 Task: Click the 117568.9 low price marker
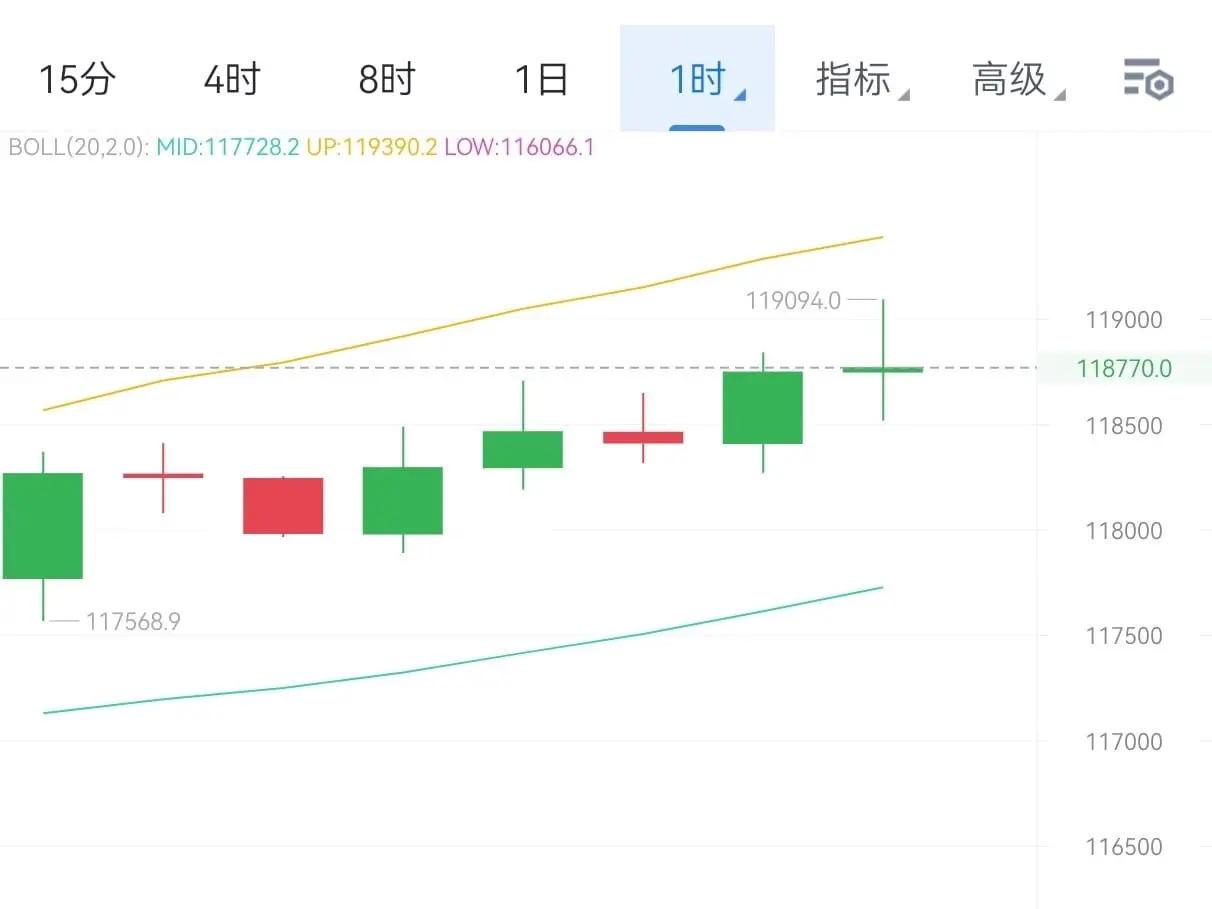[133, 622]
